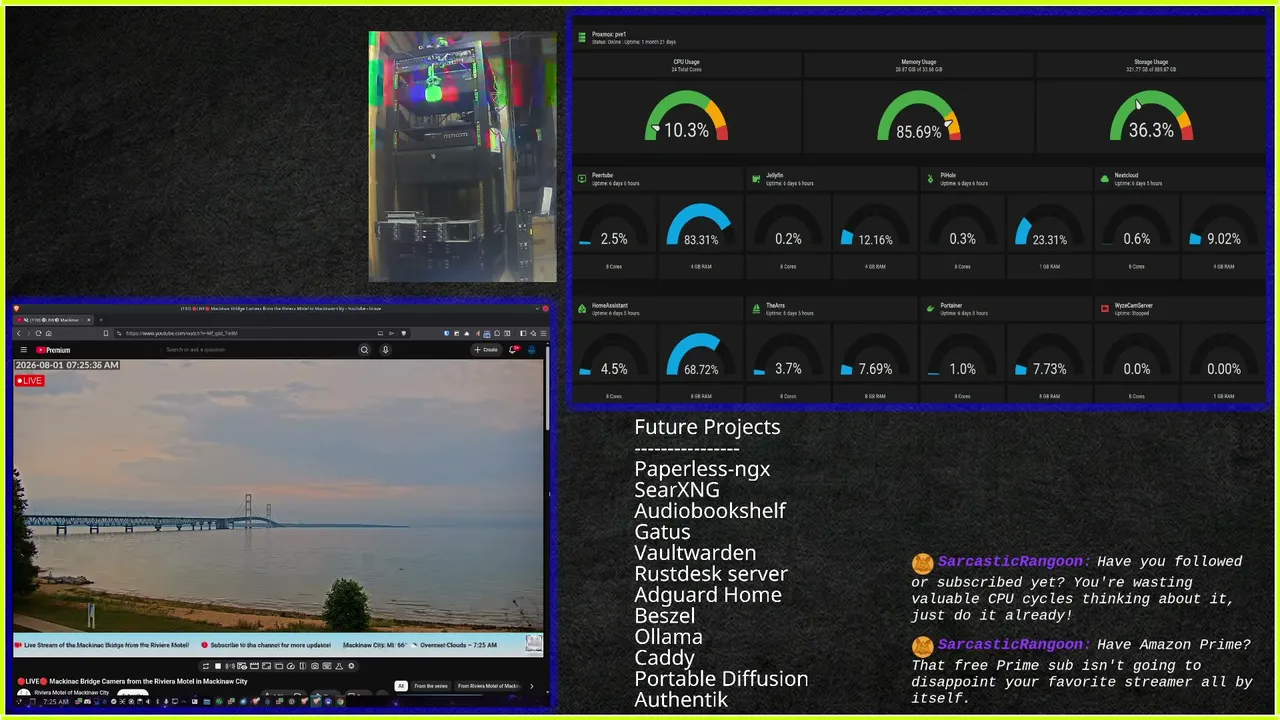The width and height of the screenshot is (1280, 720).
Task: Go back in the Brave browser
Action: coord(19,333)
